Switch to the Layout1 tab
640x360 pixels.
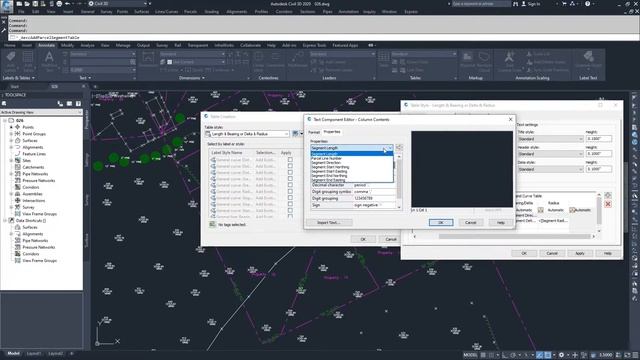point(34,353)
